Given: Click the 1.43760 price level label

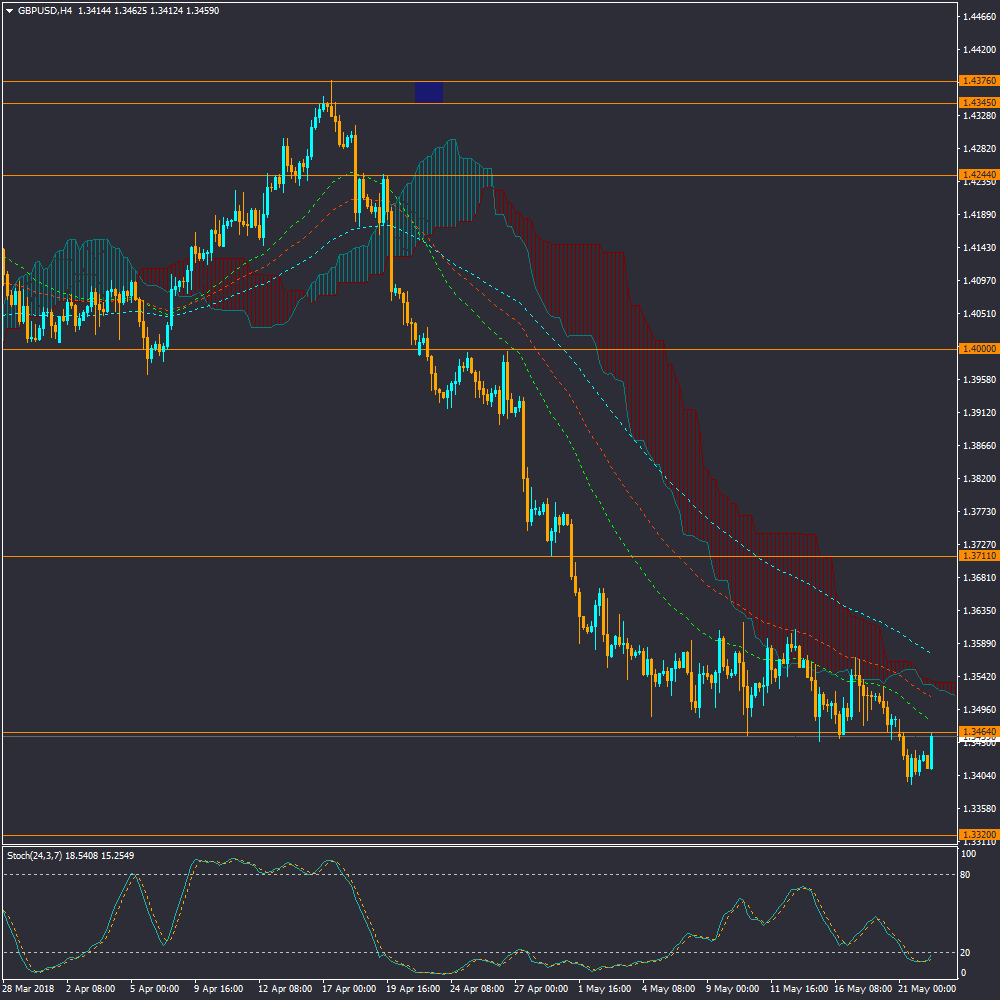Looking at the screenshot, I should point(977,81).
